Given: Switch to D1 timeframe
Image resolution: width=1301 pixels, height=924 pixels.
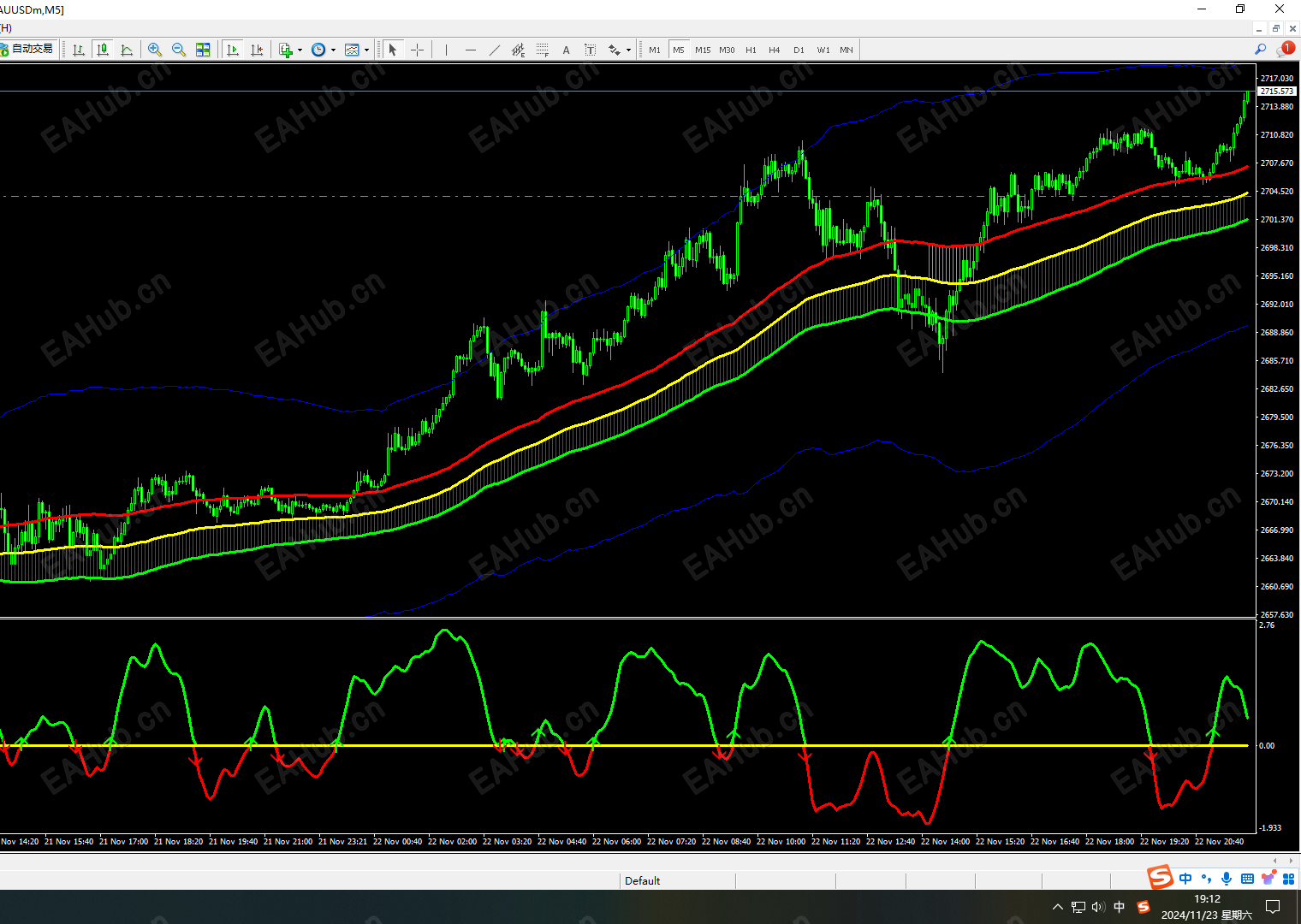Looking at the screenshot, I should click(799, 50).
